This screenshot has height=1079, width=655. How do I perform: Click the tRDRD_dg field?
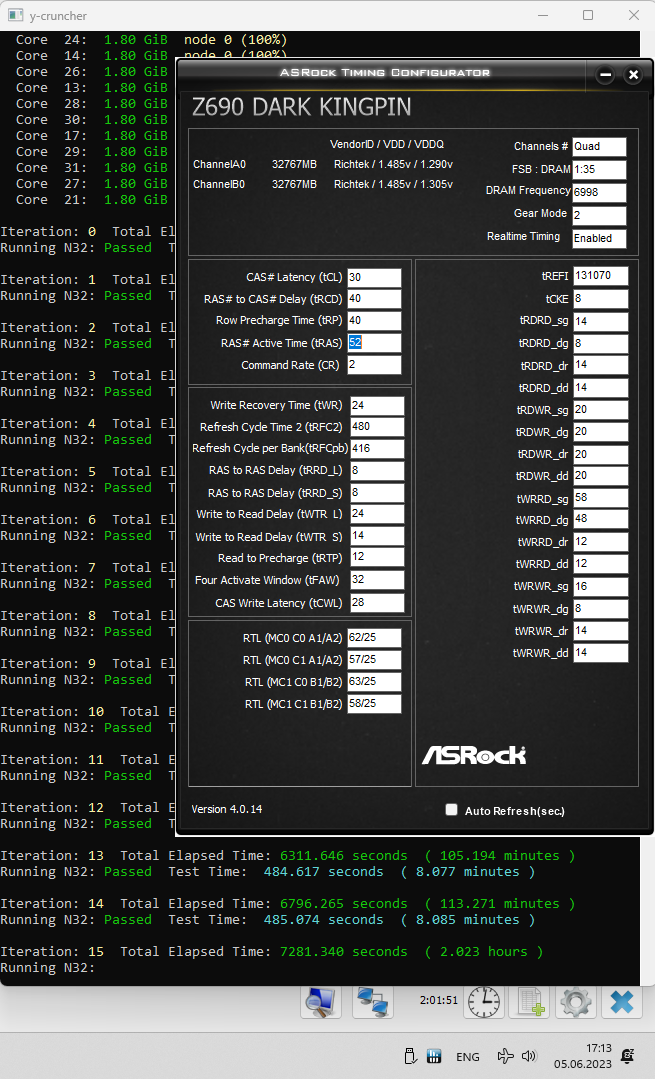click(x=601, y=343)
